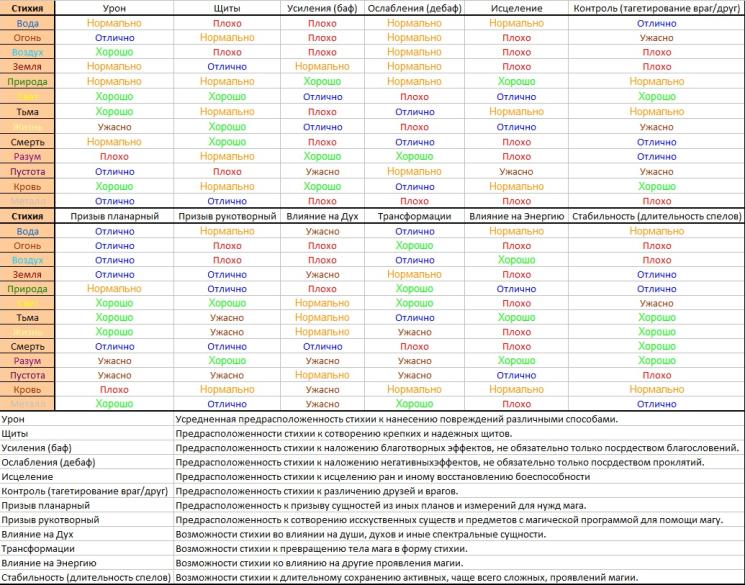
Task: Click the Усиления (баф) legend row label
Action: pos(37,448)
